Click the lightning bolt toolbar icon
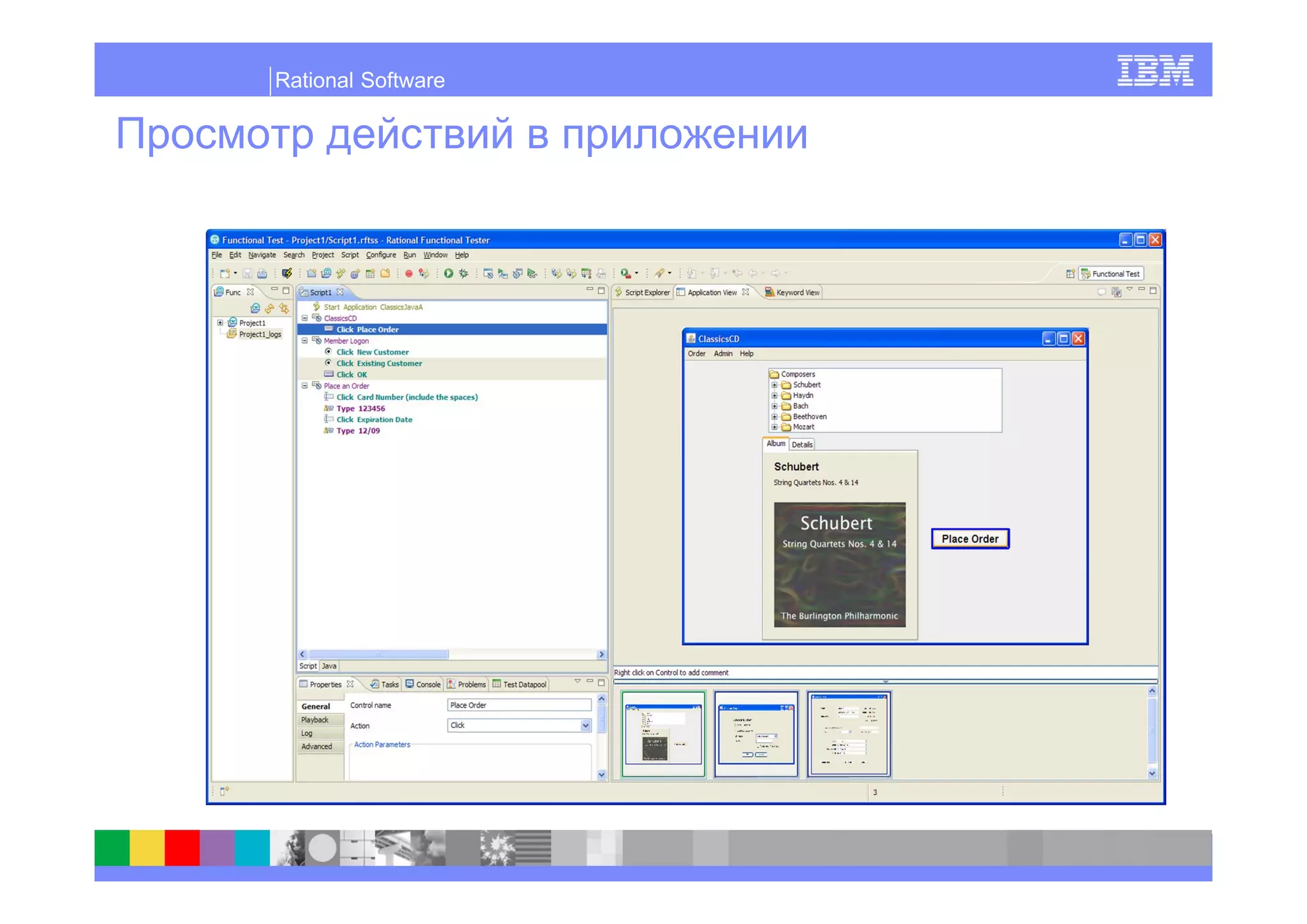The height and width of the screenshot is (924, 1307). [x=287, y=274]
